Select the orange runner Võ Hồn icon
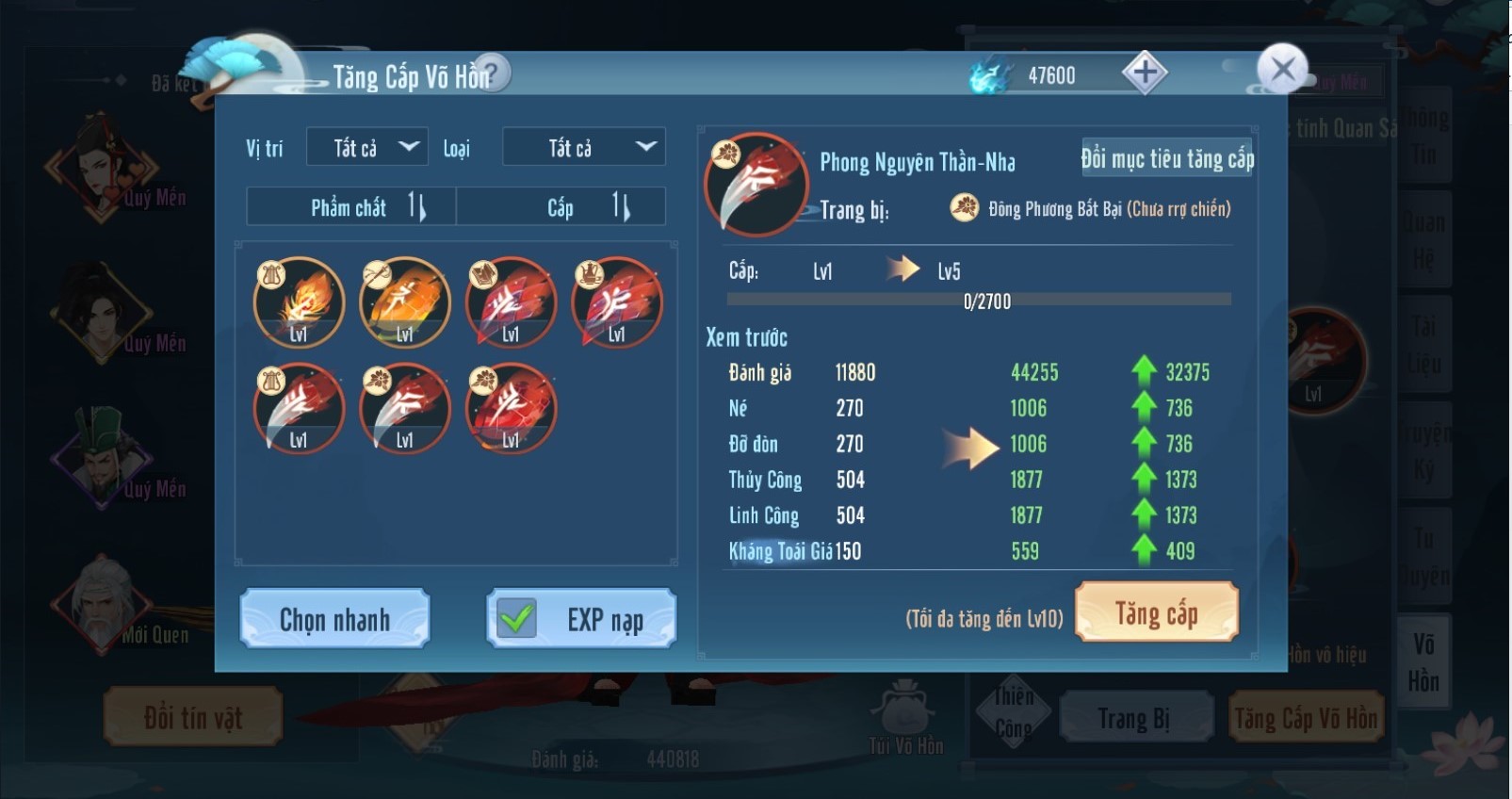 coord(405,302)
